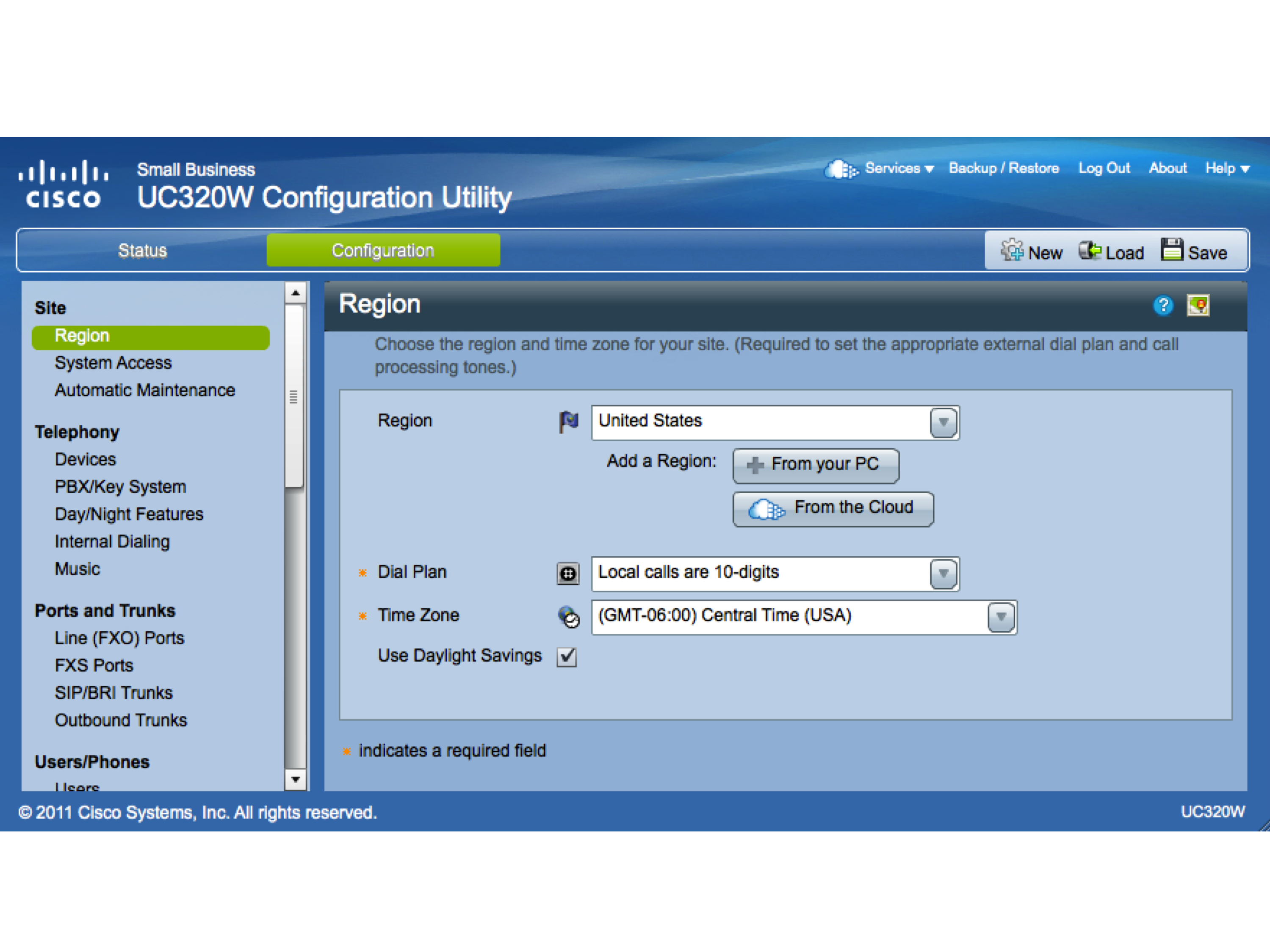Click the Dial Plan keypad icon
Image resolution: width=1270 pixels, height=952 pixels.
click(x=568, y=573)
